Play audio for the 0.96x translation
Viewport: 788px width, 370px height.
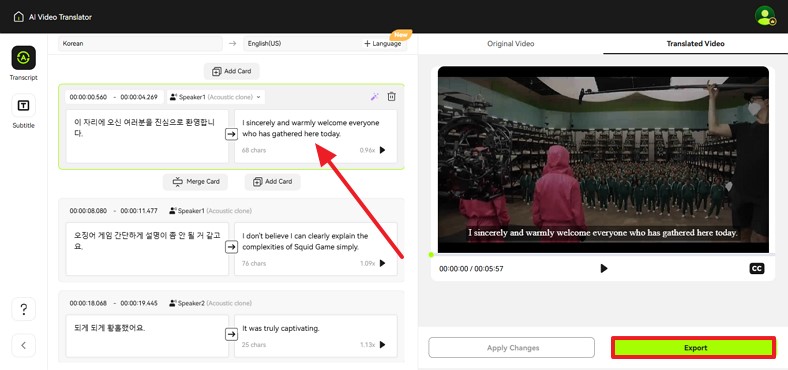[382, 150]
